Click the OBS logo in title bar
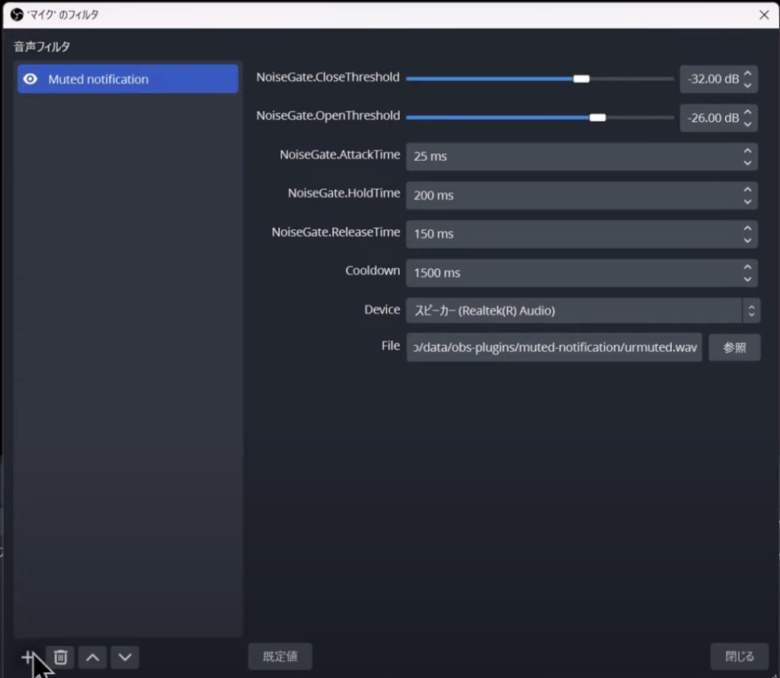Viewport: 780px width, 678px height. (17, 15)
